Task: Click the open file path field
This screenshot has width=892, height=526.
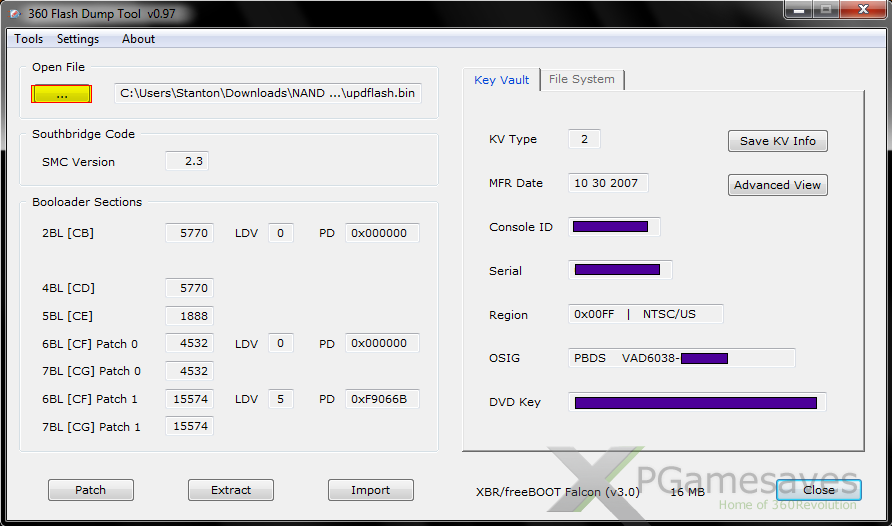Action: pos(267,94)
